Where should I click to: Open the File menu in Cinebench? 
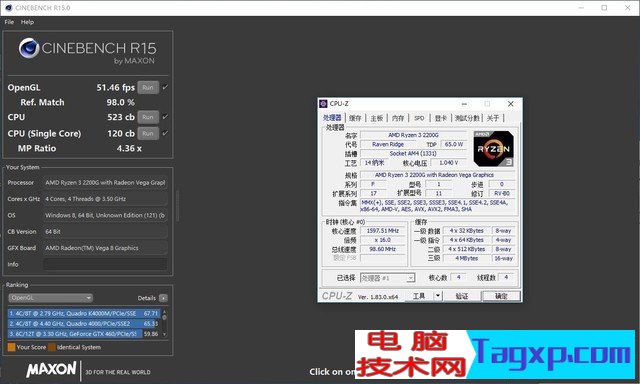(x=9, y=22)
